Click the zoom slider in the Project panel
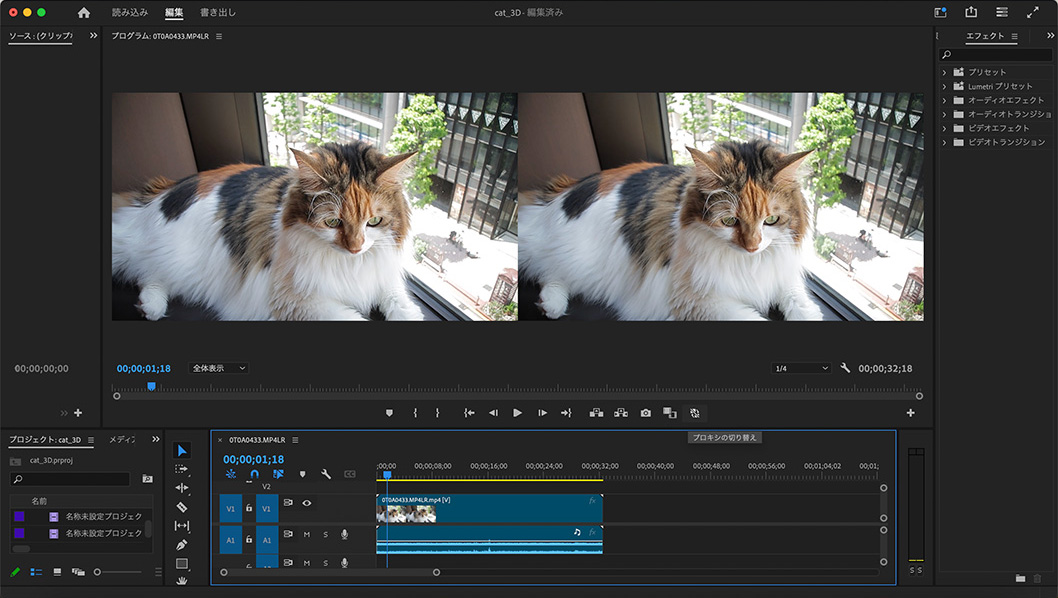 click(x=97, y=571)
